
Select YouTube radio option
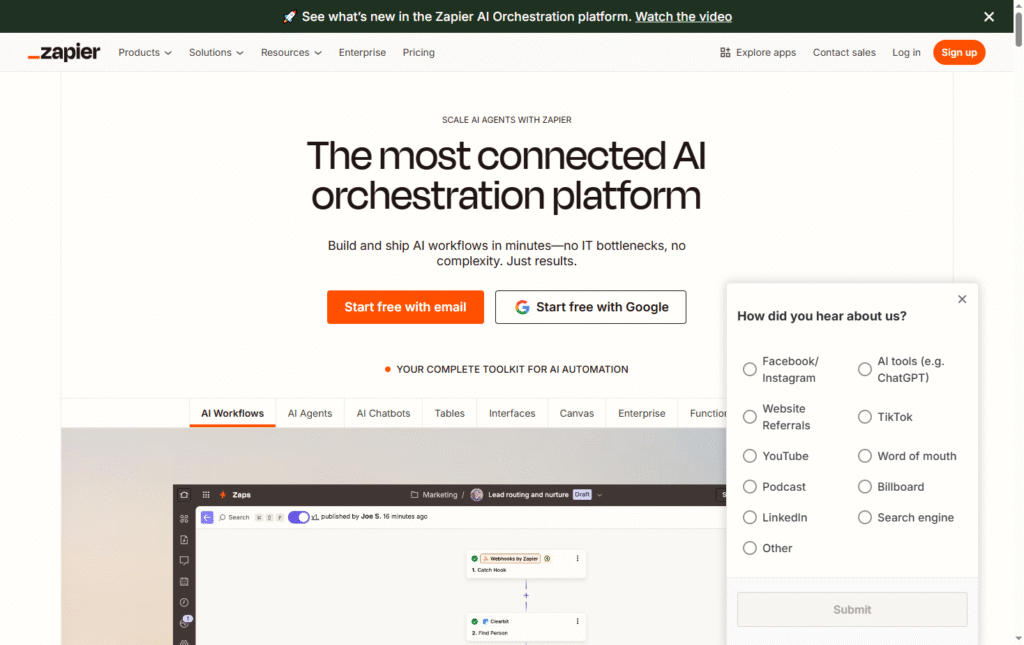tap(750, 456)
